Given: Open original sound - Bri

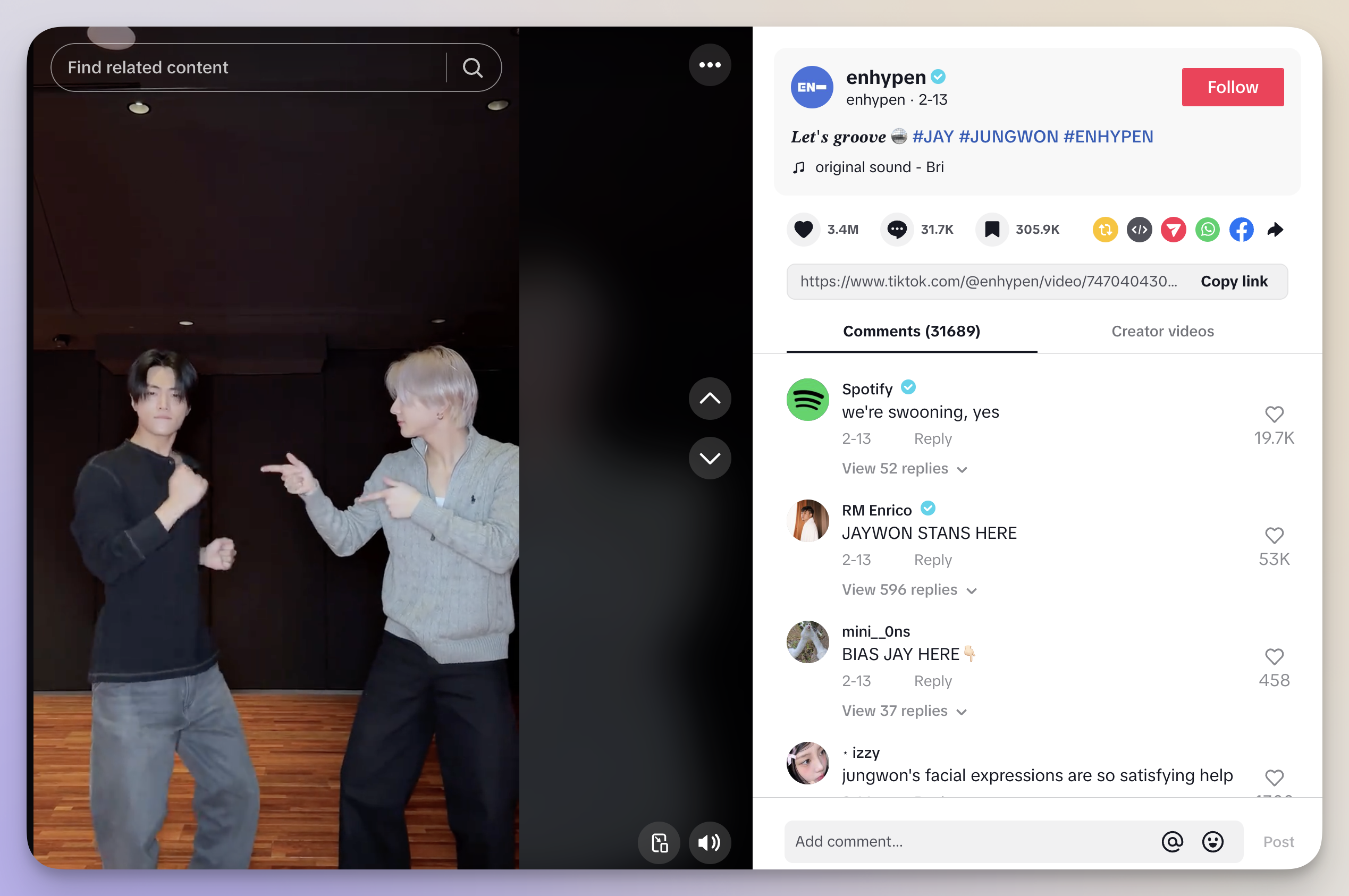Looking at the screenshot, I should [x=879, y=167].
